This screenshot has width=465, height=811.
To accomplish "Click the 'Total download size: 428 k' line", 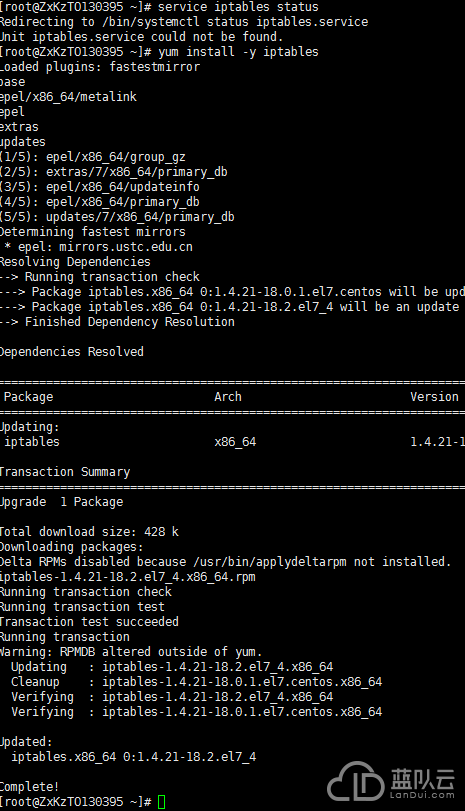I will [x=89, y=532].
